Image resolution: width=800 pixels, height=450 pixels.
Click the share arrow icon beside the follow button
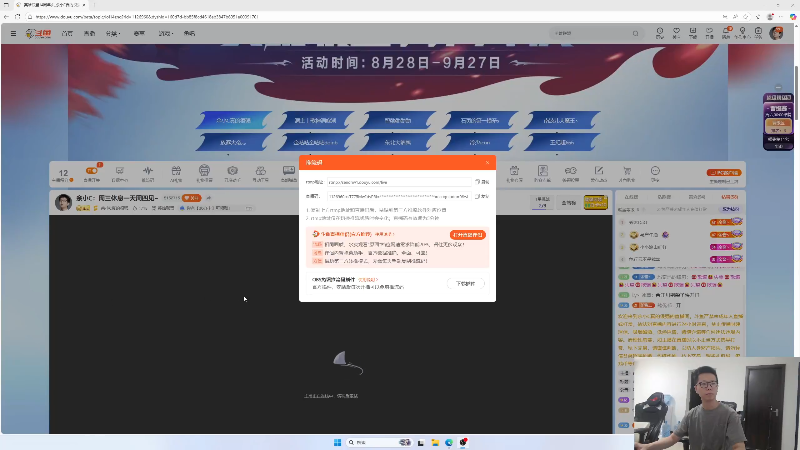pos(209,198)
